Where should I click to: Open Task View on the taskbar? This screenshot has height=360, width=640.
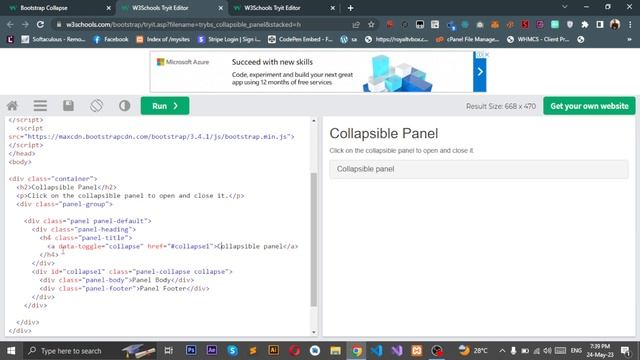pos(168,351)
